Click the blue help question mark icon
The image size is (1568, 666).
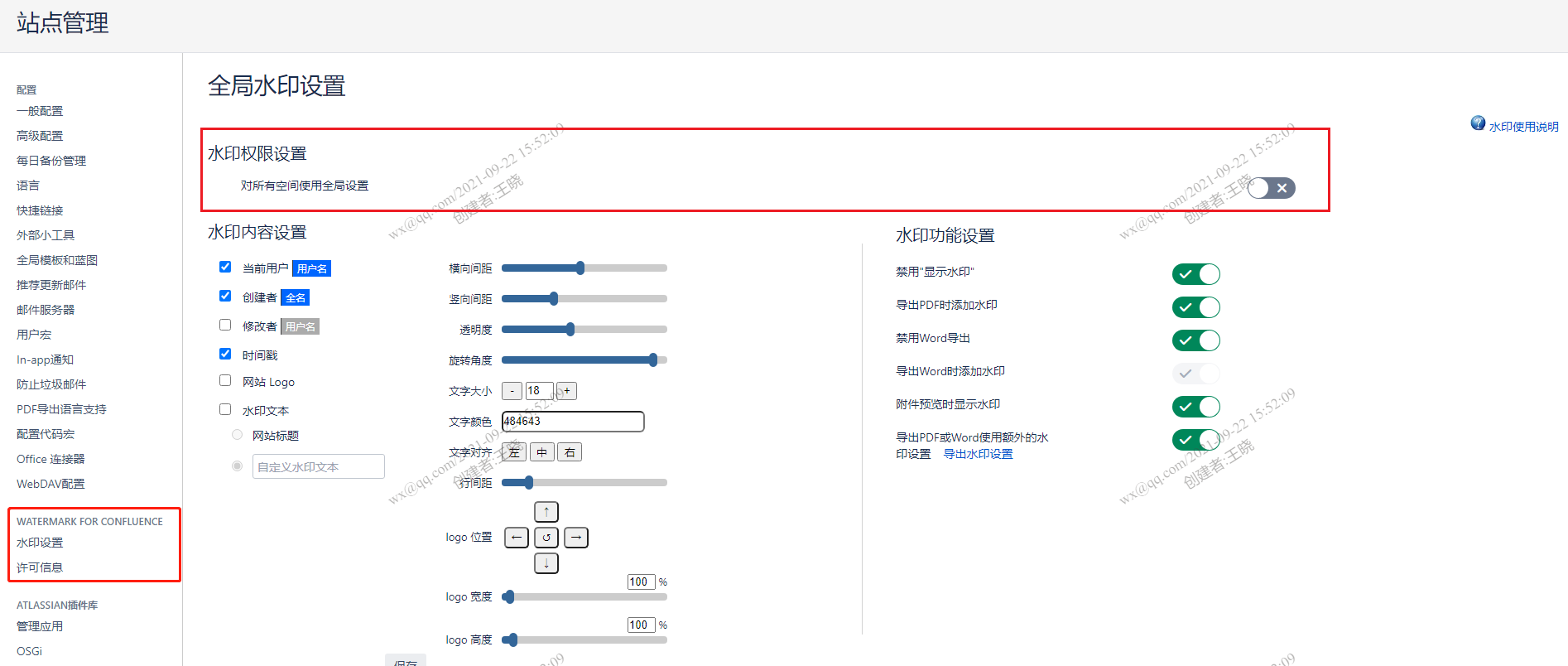(x=1478, y=123)
